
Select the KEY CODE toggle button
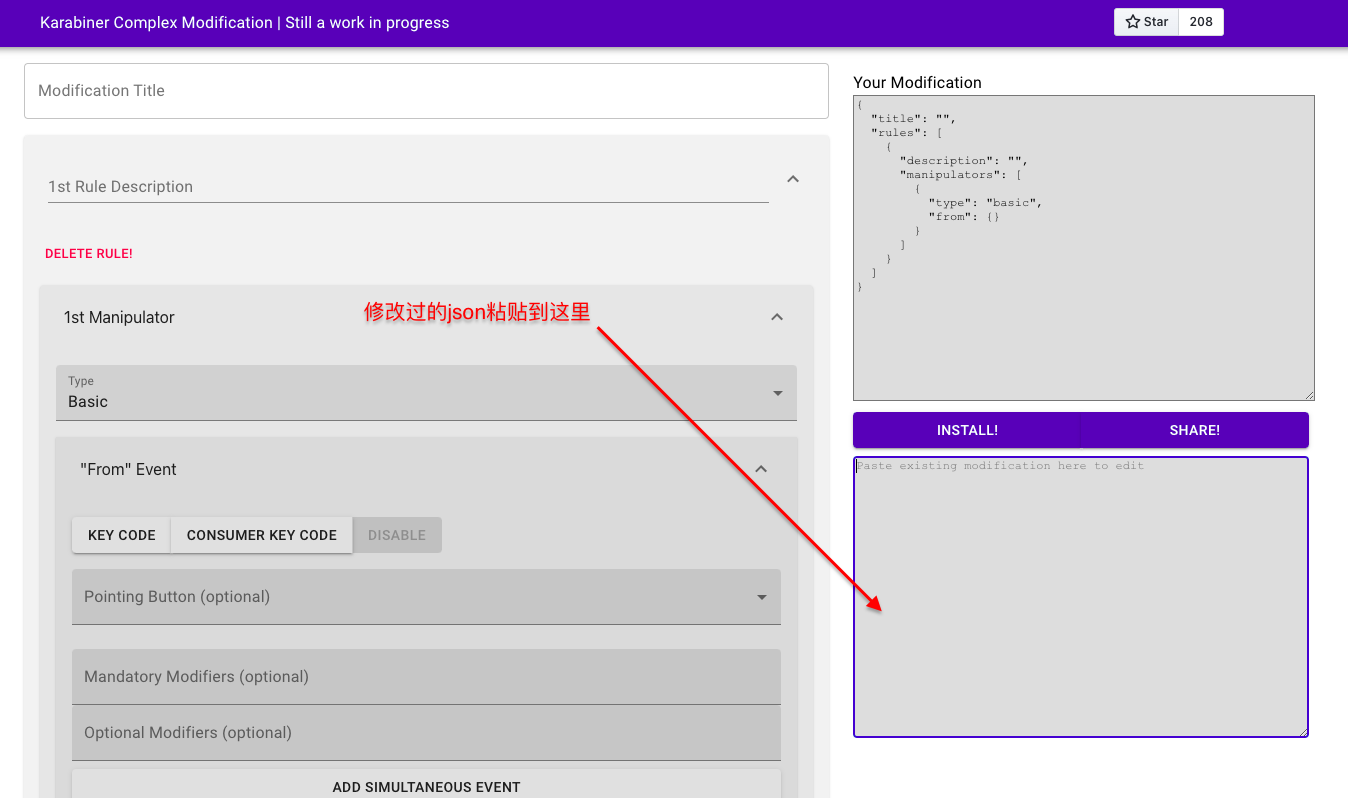tap(122, 535)
